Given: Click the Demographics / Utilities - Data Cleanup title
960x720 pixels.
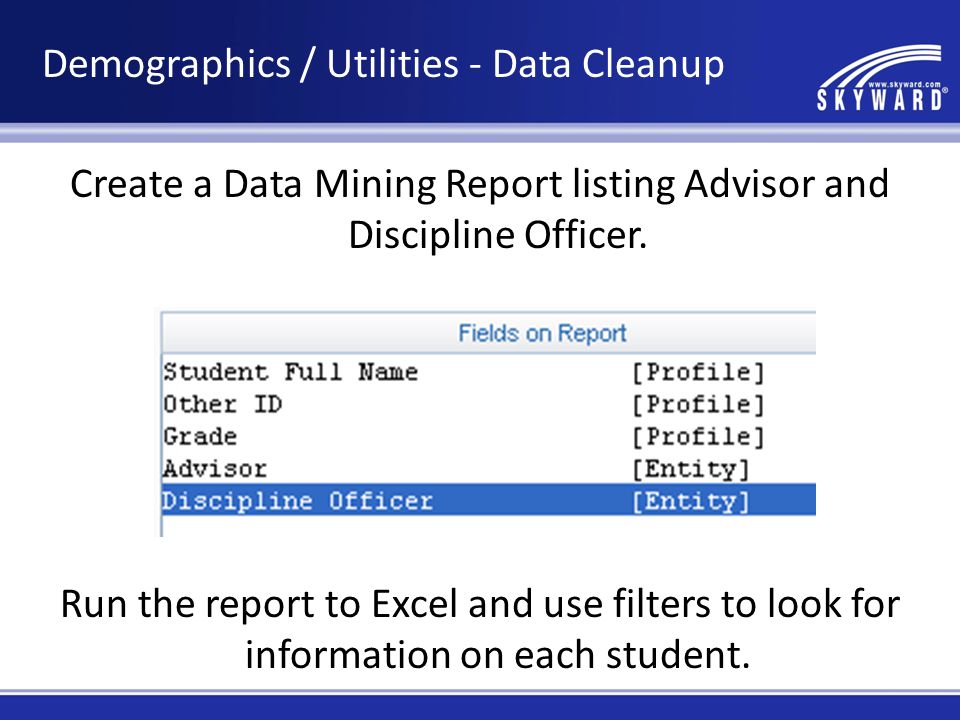Looking at the screenshot, I should click(383, 64).
